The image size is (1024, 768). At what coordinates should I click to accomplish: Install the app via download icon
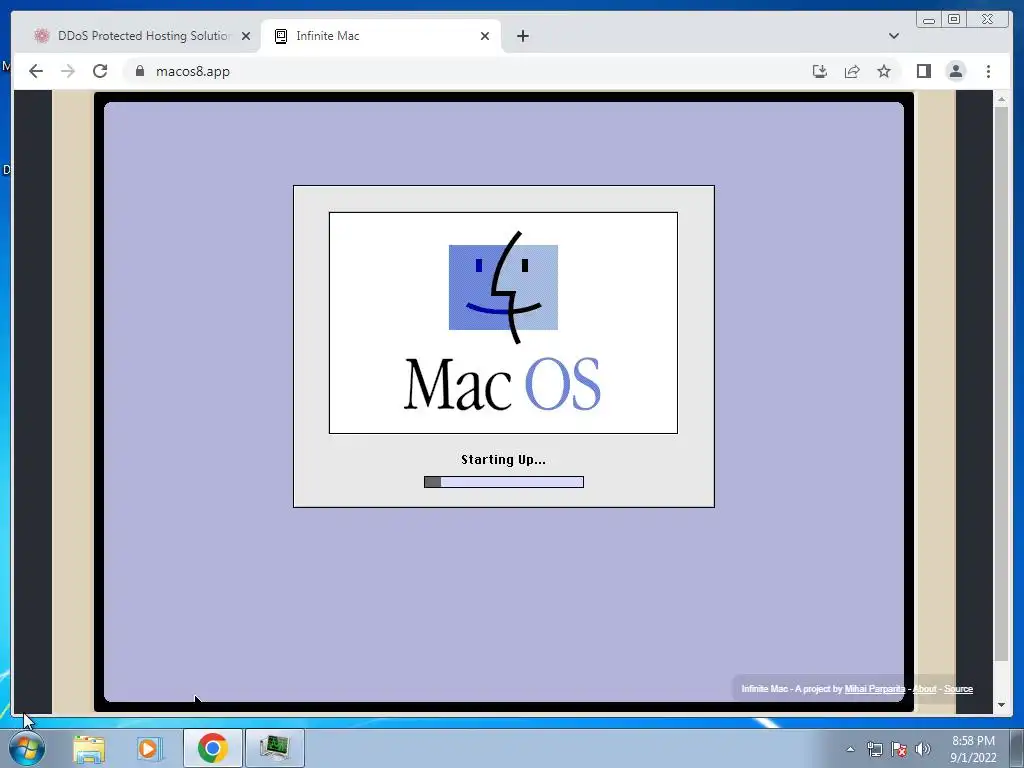point(820,71)
